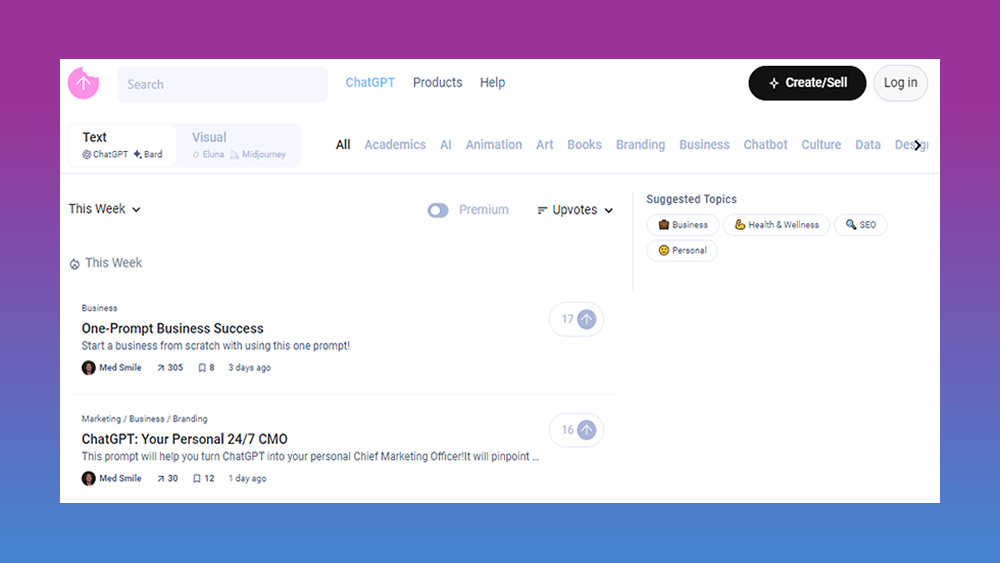
Task: Expand the Upvotes sort dropdown
Action: [575, 210]
